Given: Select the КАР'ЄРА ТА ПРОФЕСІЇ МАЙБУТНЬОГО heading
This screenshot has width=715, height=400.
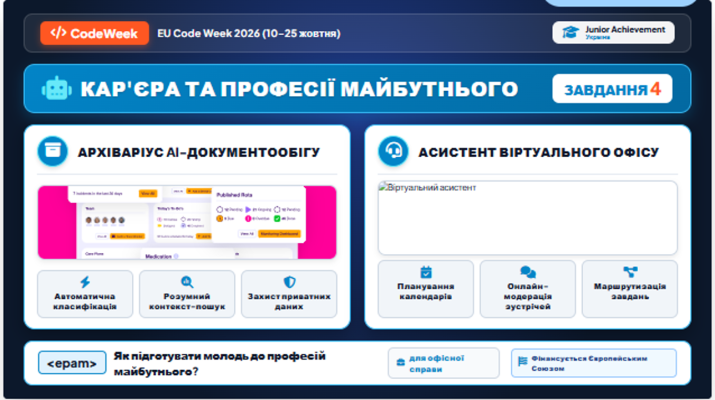Looking at the screenshot, I should tap(299, 89).
